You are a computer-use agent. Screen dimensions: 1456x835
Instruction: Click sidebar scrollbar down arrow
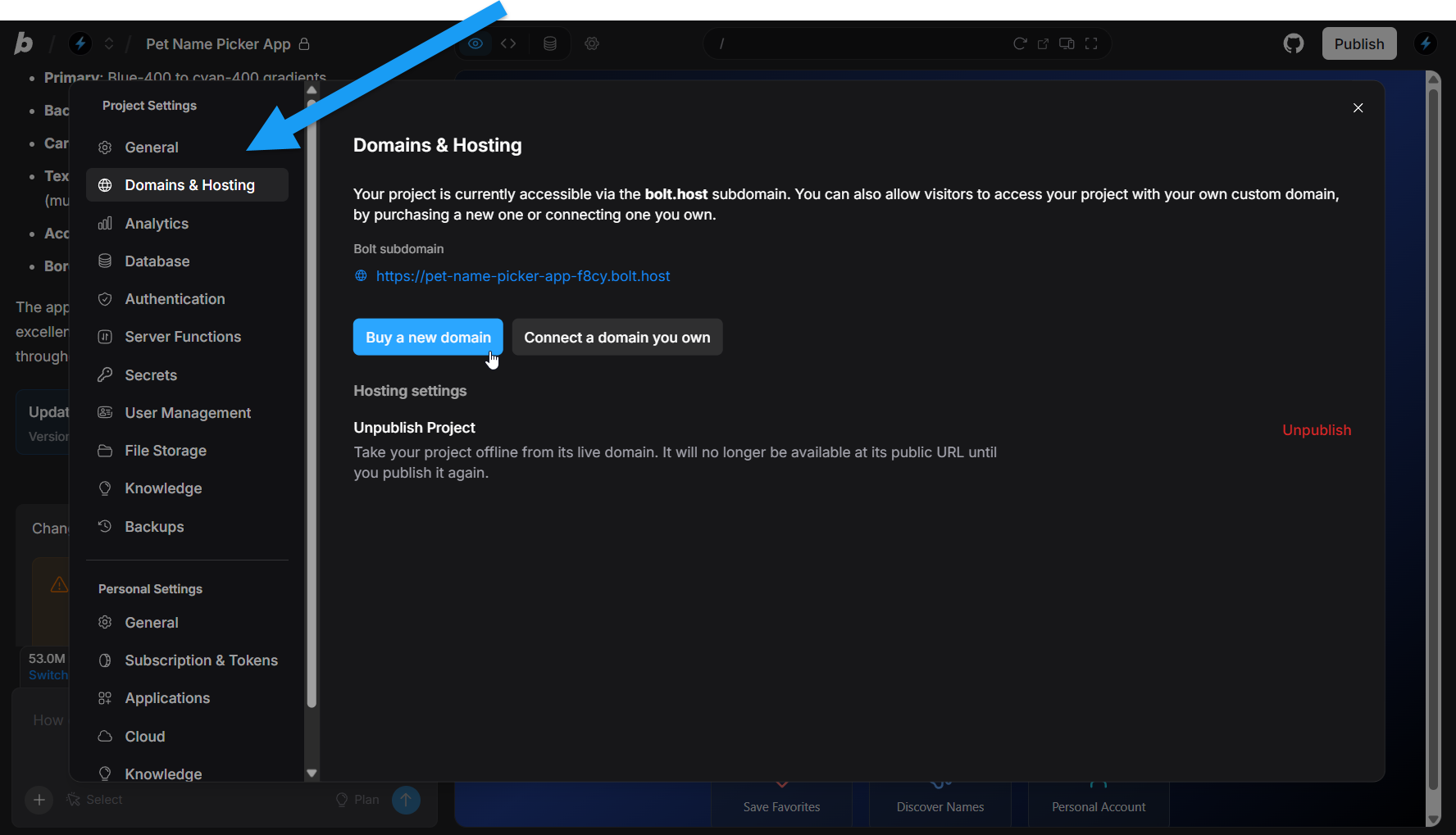312,773
